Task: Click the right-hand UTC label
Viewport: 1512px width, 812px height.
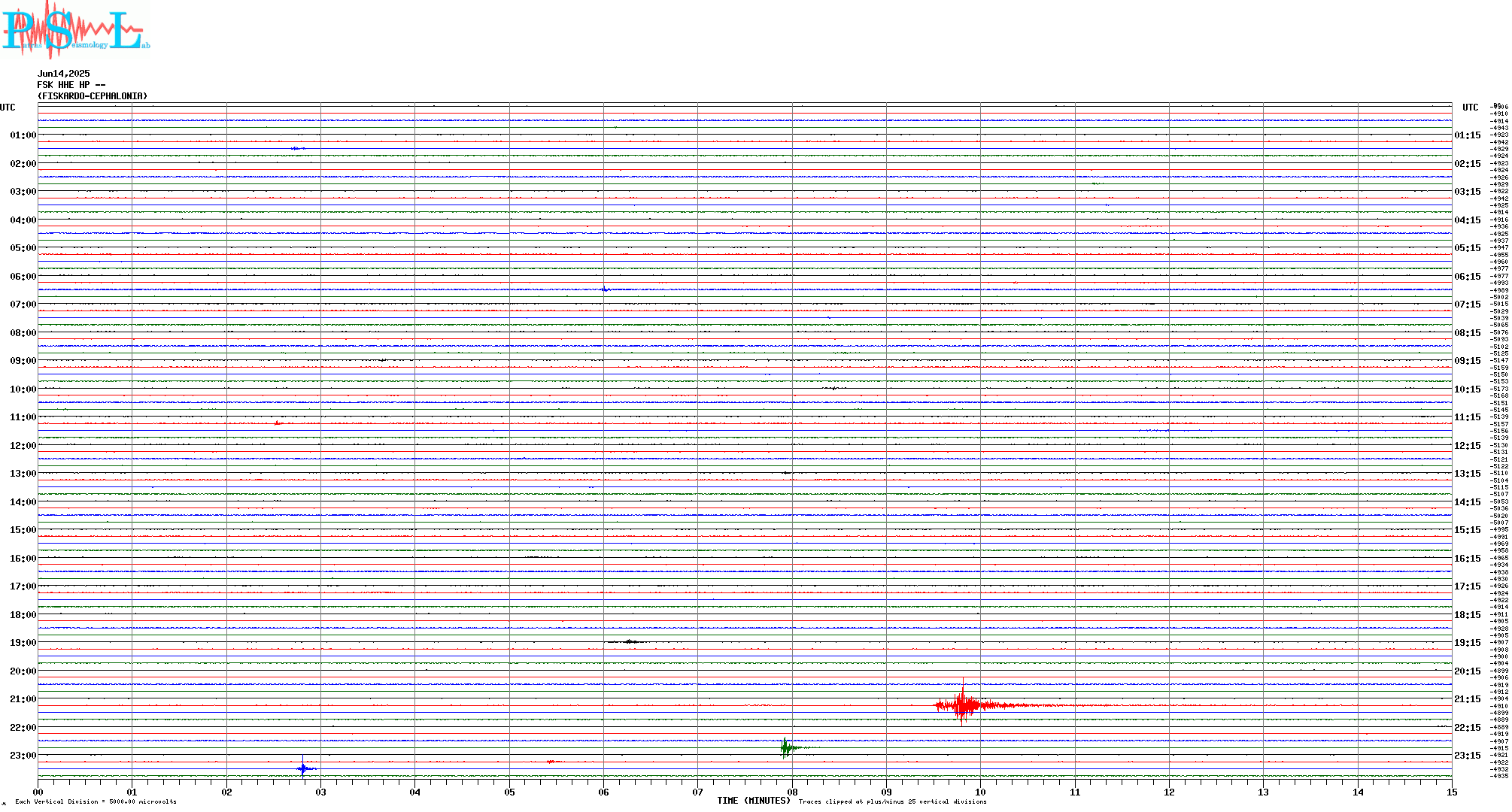Action: (x=1471, y=108)
